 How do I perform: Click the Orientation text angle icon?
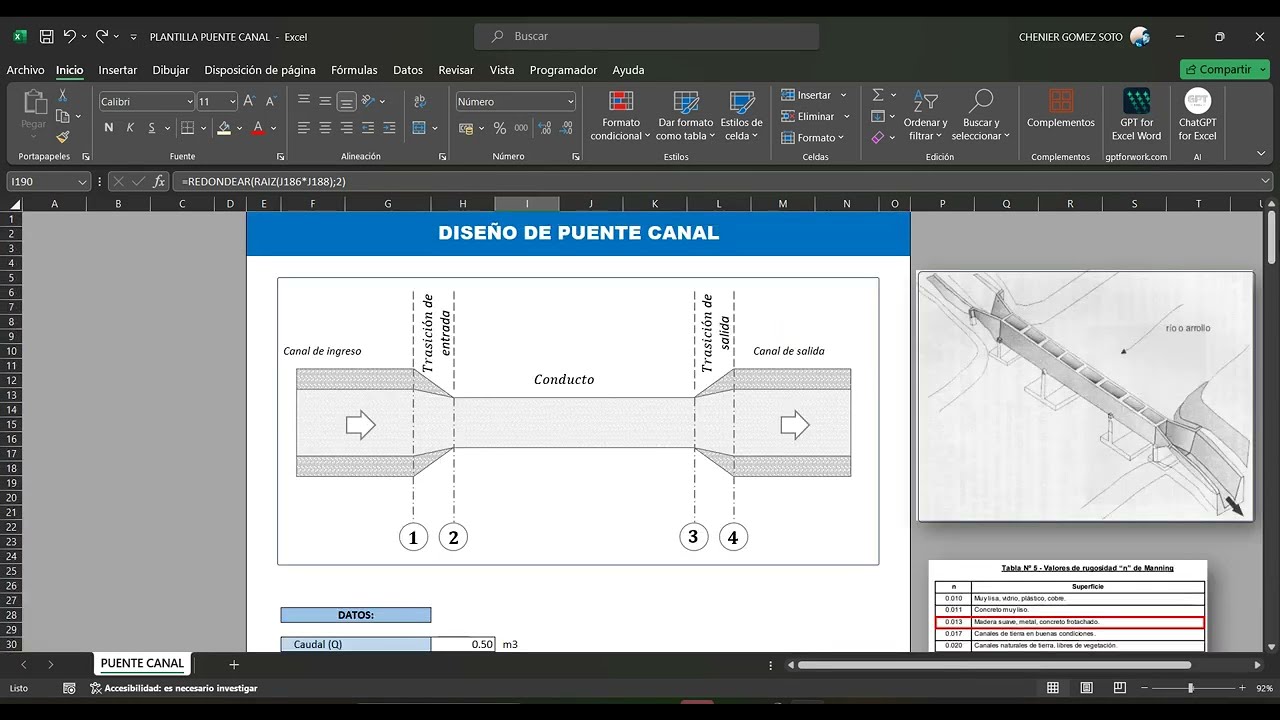pyautogui.click(x=368, y=102)
